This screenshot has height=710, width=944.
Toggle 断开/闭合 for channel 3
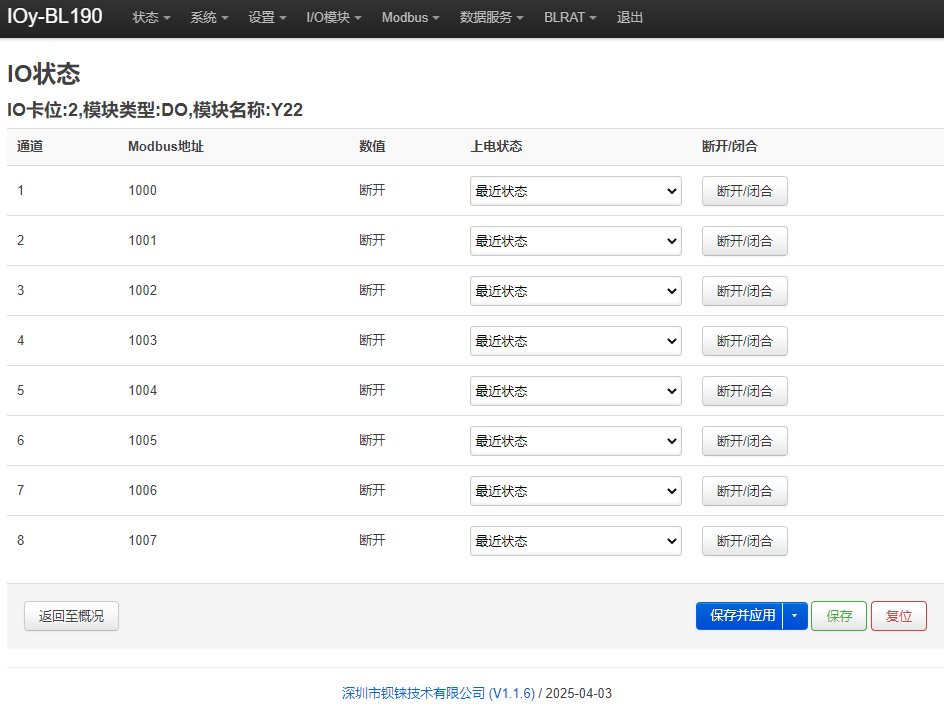(745, 291)
